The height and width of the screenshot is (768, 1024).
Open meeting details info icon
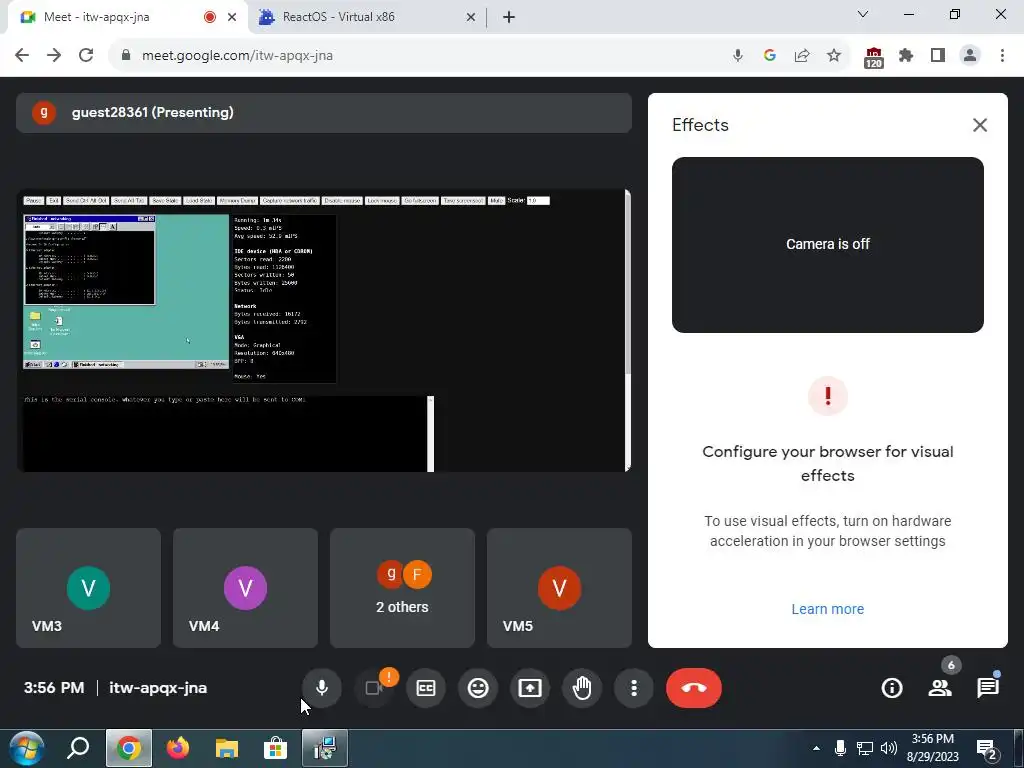tap(891, 688)
